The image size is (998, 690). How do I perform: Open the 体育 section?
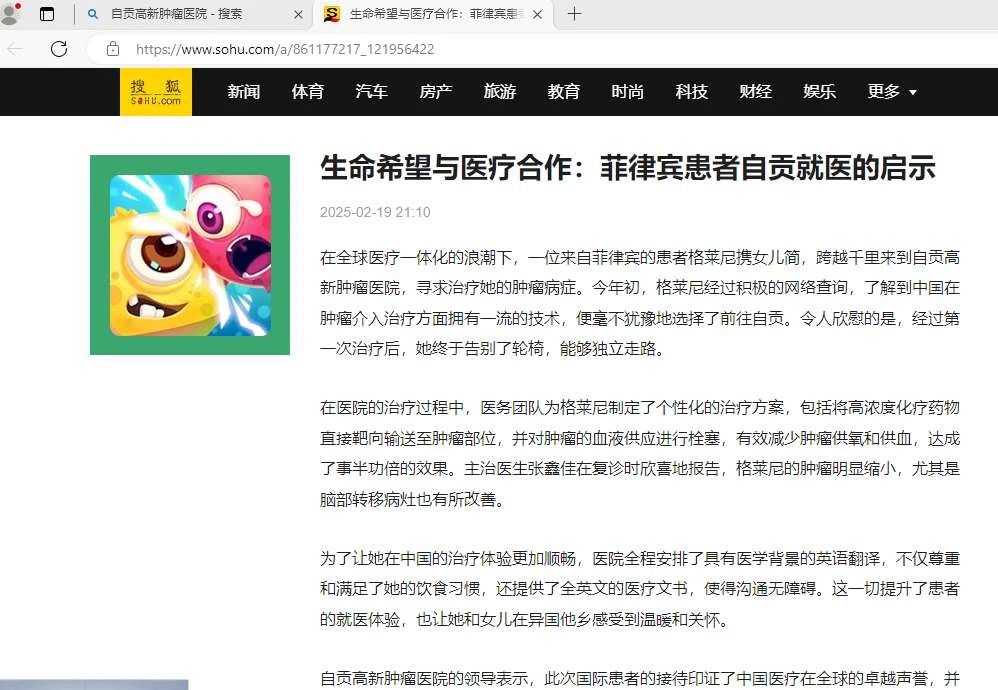click(307, 92)
